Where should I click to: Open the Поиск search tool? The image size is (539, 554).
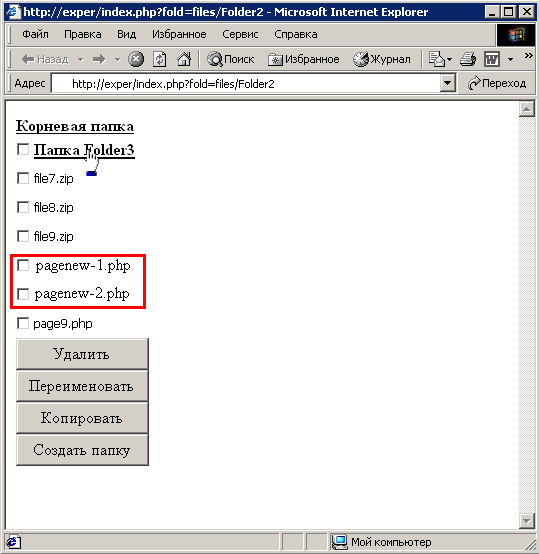point(231,59)
